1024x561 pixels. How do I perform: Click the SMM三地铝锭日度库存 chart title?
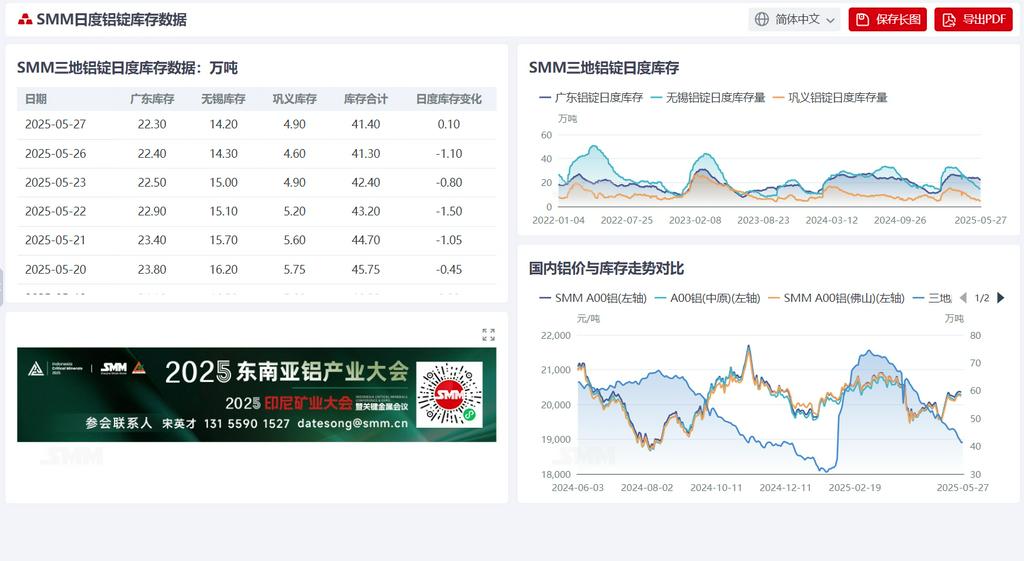pyautogui.click(x=604, y=68)
